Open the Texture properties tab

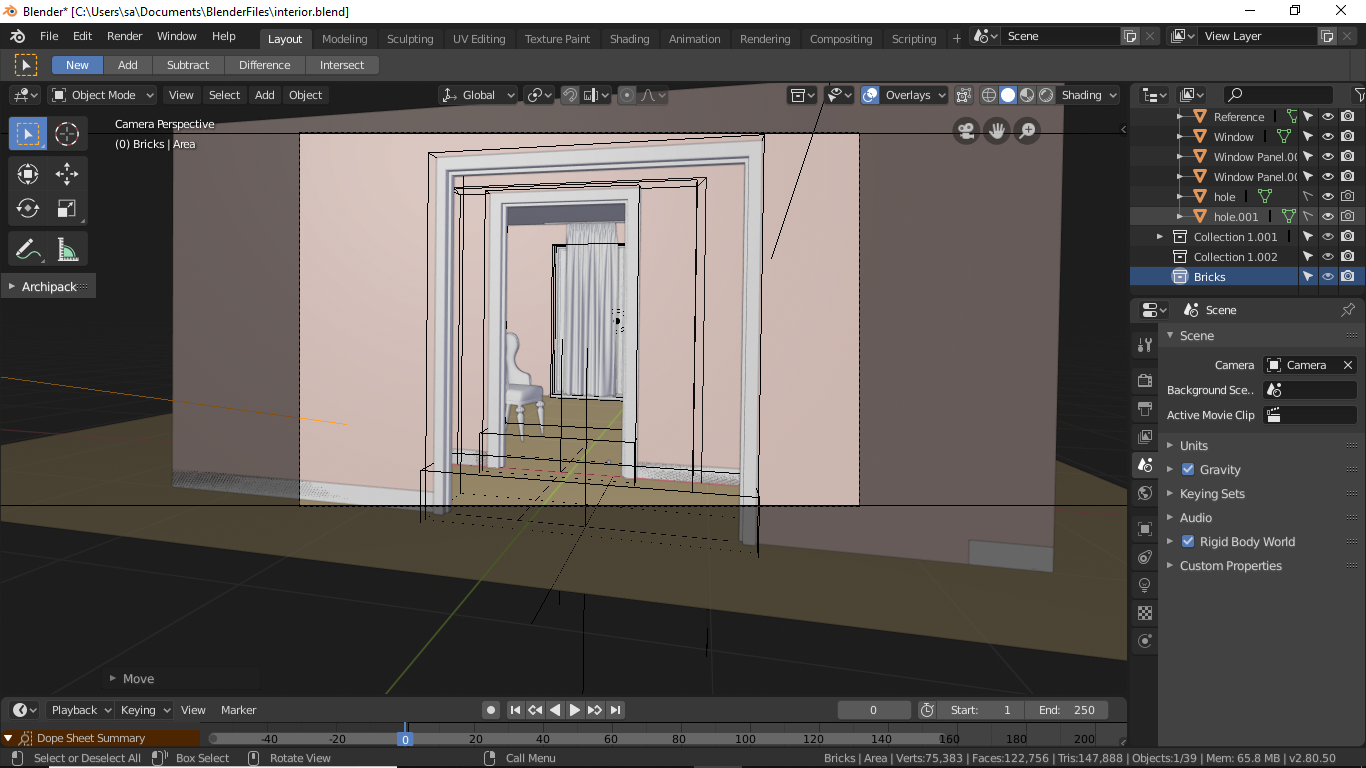click(1145, 613)
